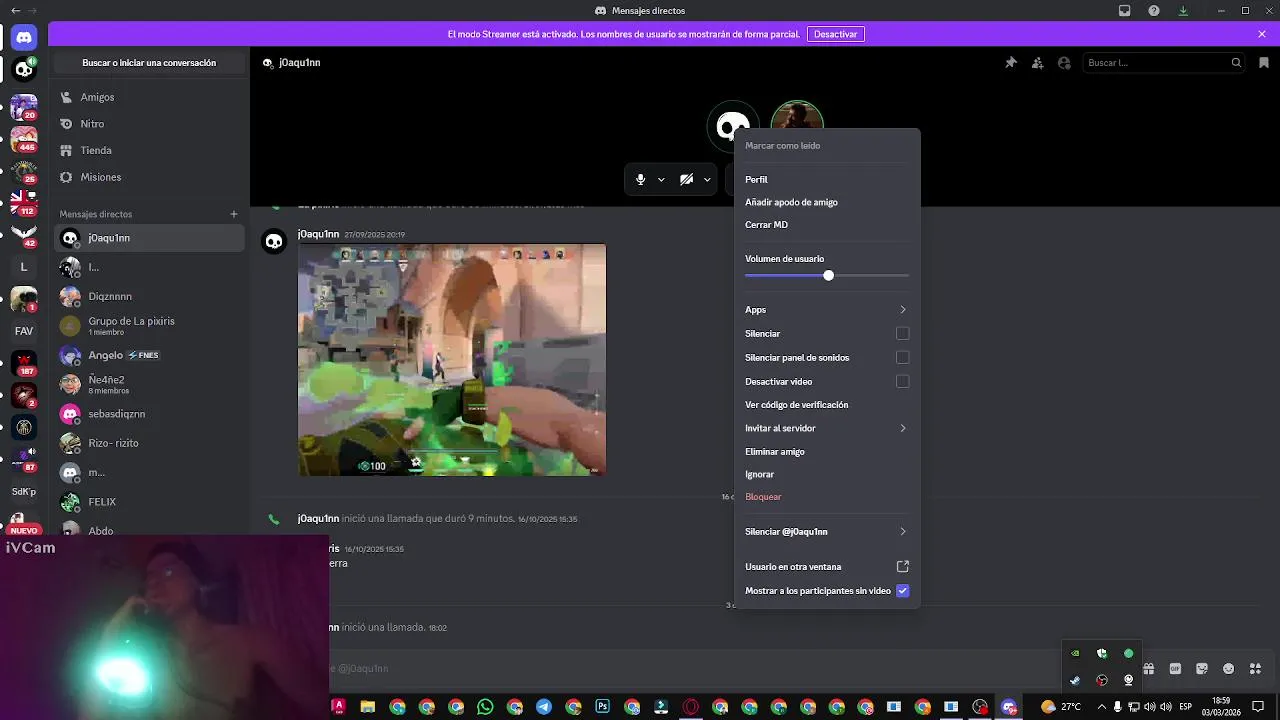Image resolution: width=1280 pixels, height=720 pixels.
Task: Expand the Apps submenu
Action: coord(827,310)
